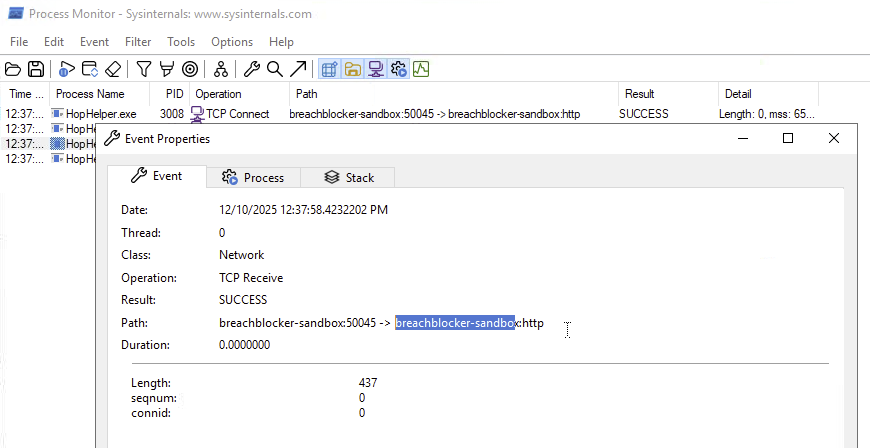Screen dimensions: 870x448
Task: Open a saved capture with the Open icon
Action: [13, 69]
